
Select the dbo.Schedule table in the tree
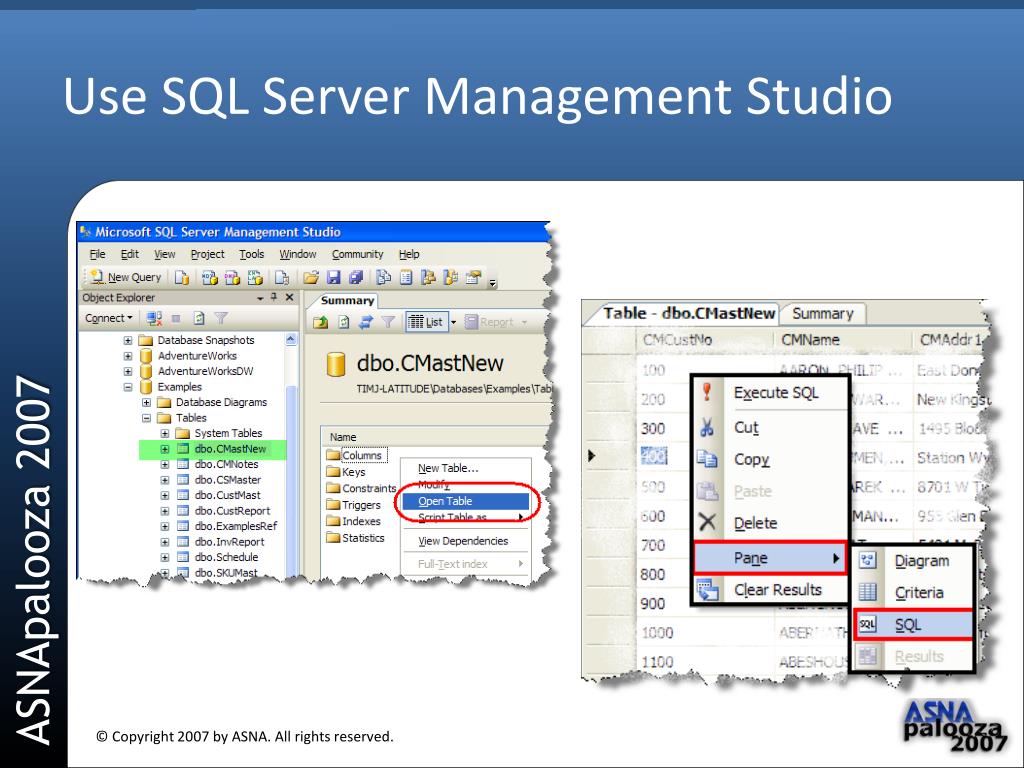226,557
